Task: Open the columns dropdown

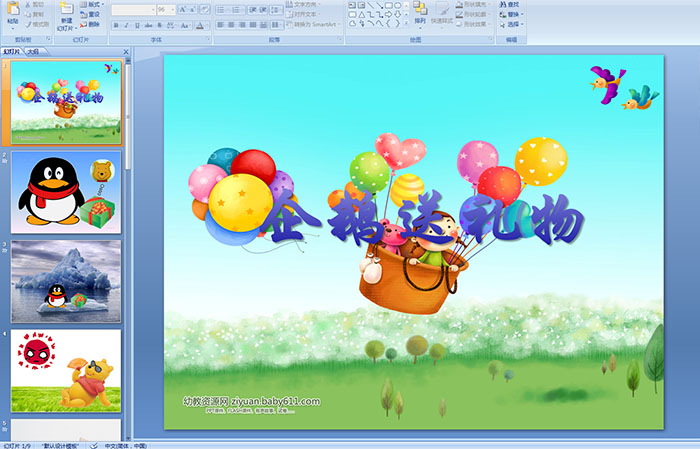Action: point(276,25)
